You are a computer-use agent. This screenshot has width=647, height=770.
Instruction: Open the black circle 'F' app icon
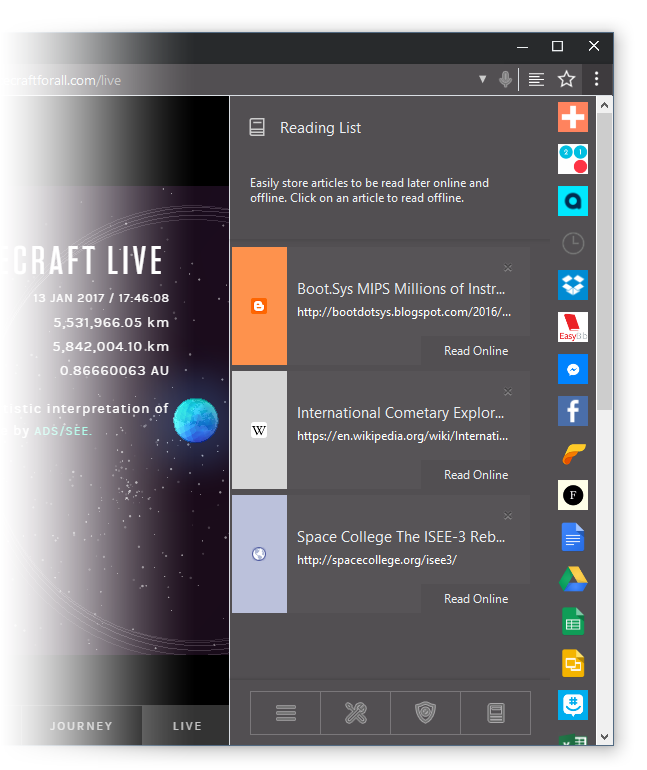[x=572, y=495]
